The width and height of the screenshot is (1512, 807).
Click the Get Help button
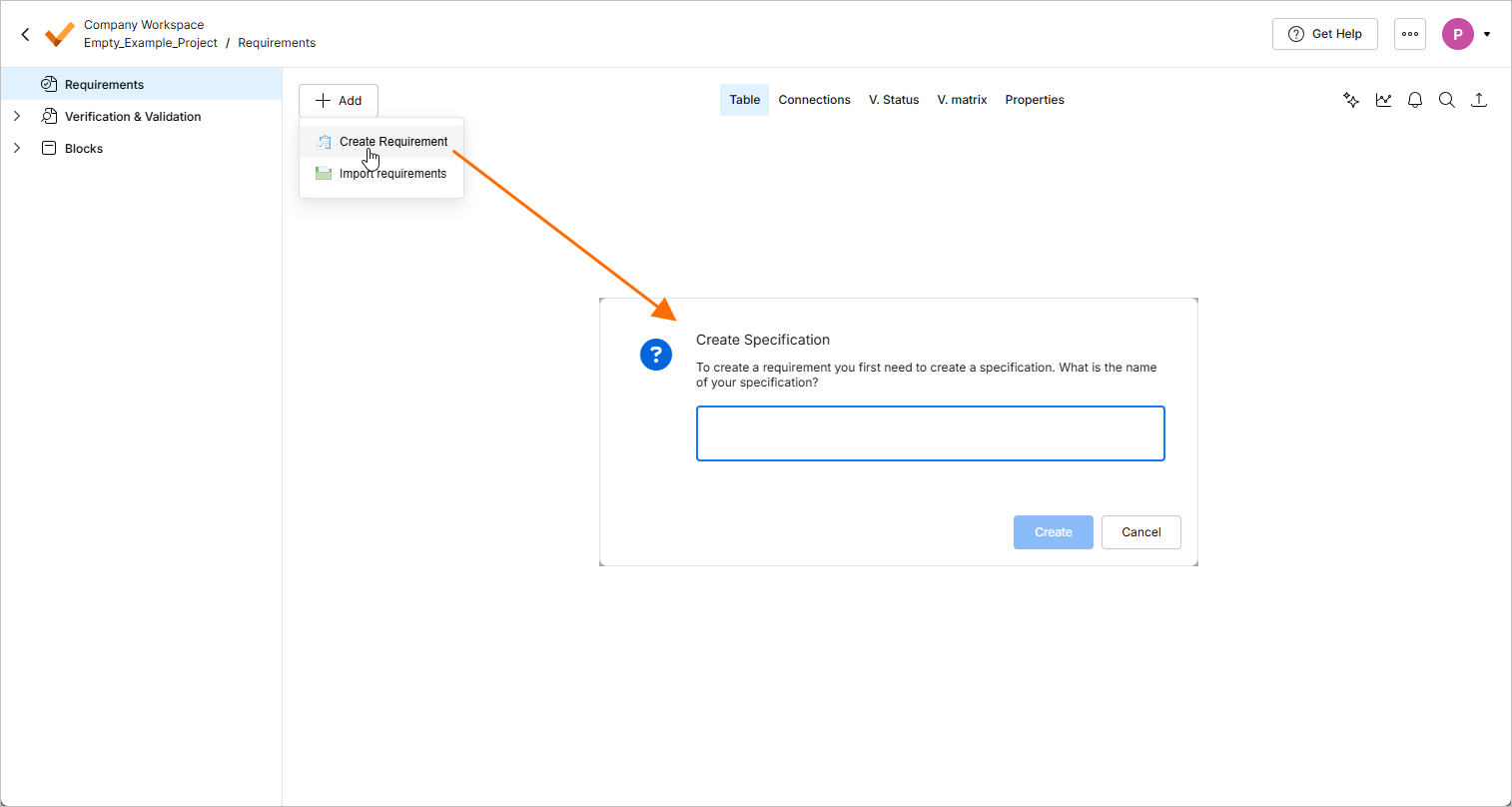(x=1324, y=34)
